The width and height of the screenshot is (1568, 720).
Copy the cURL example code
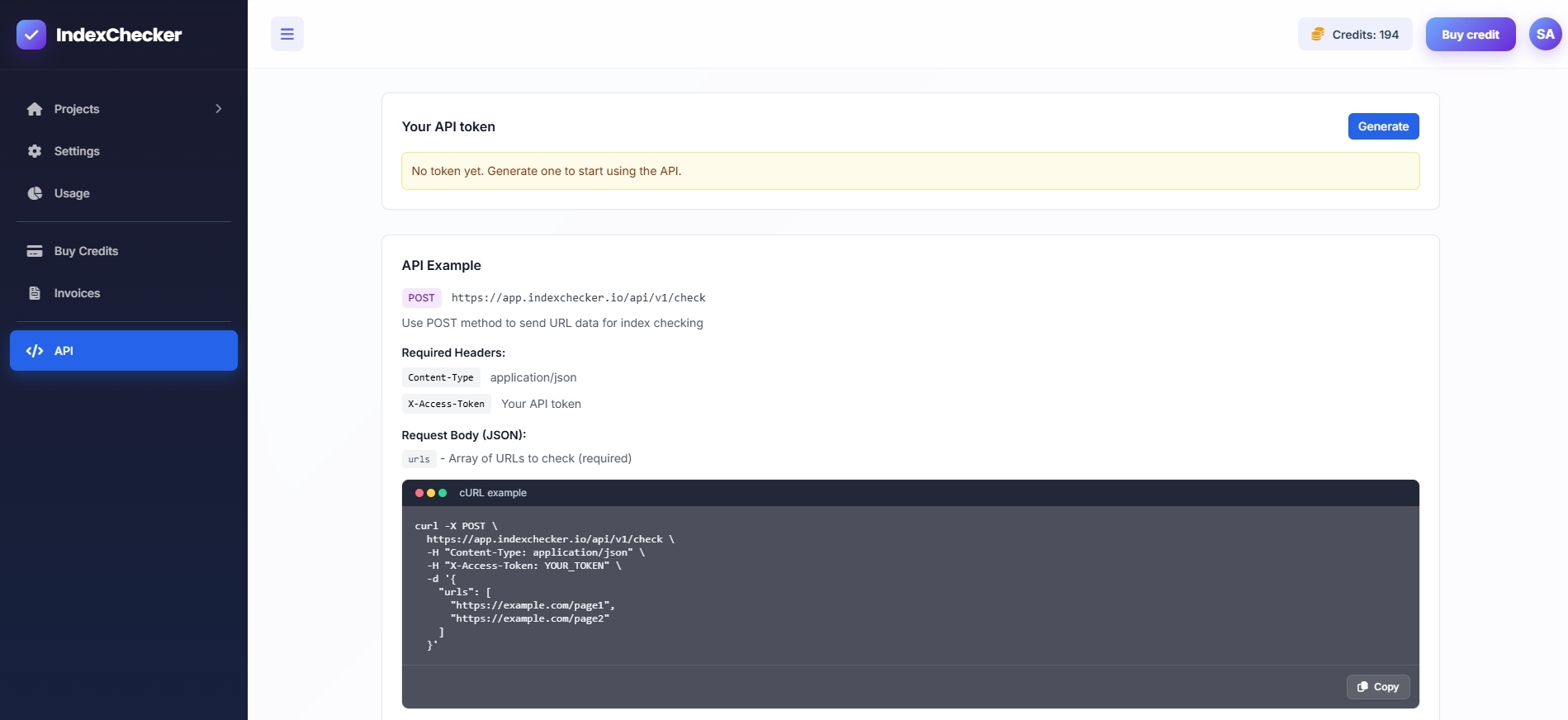pos(1378,687)
